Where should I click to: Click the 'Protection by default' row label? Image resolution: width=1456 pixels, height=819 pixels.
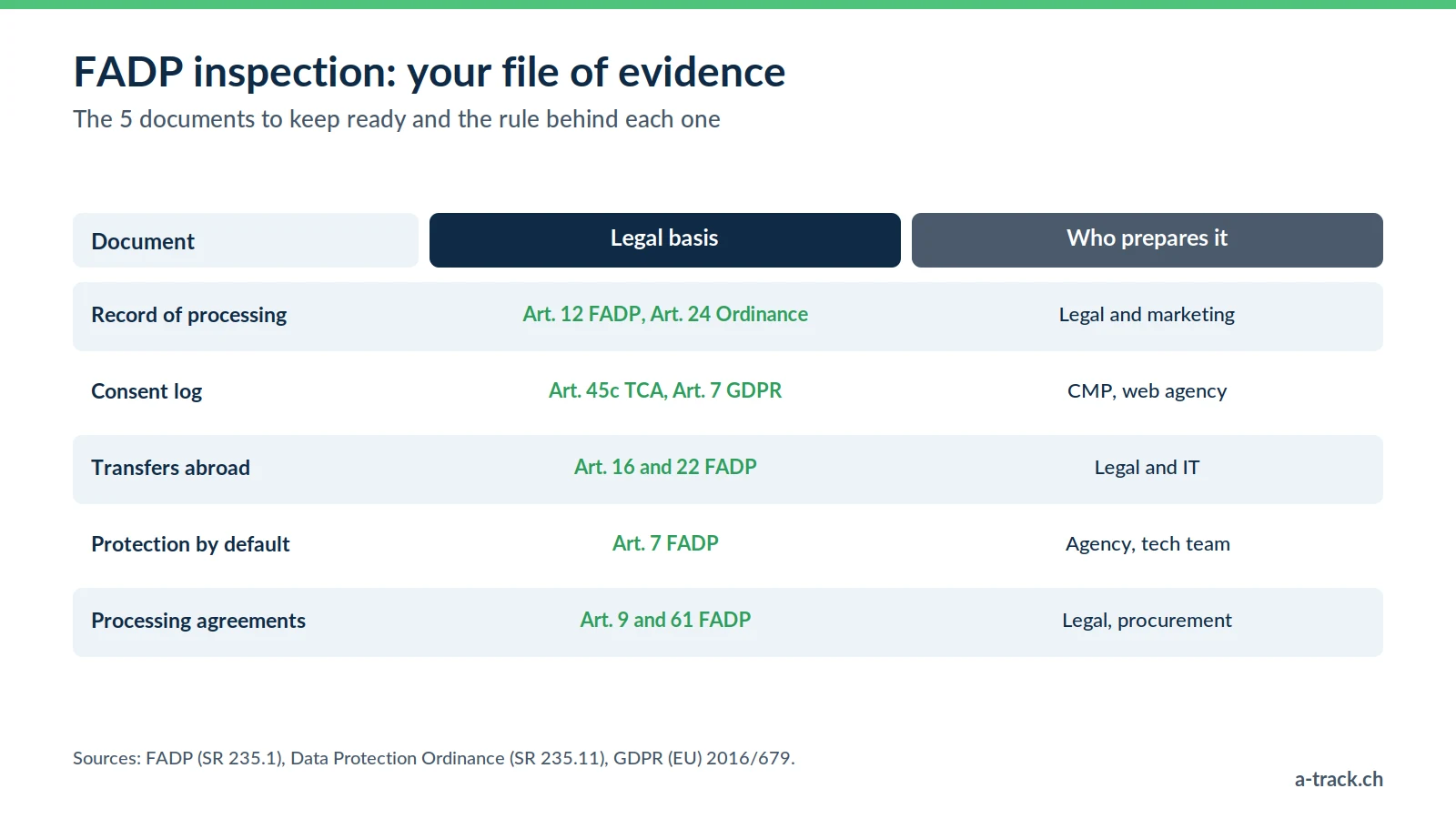tap(190, 544)
